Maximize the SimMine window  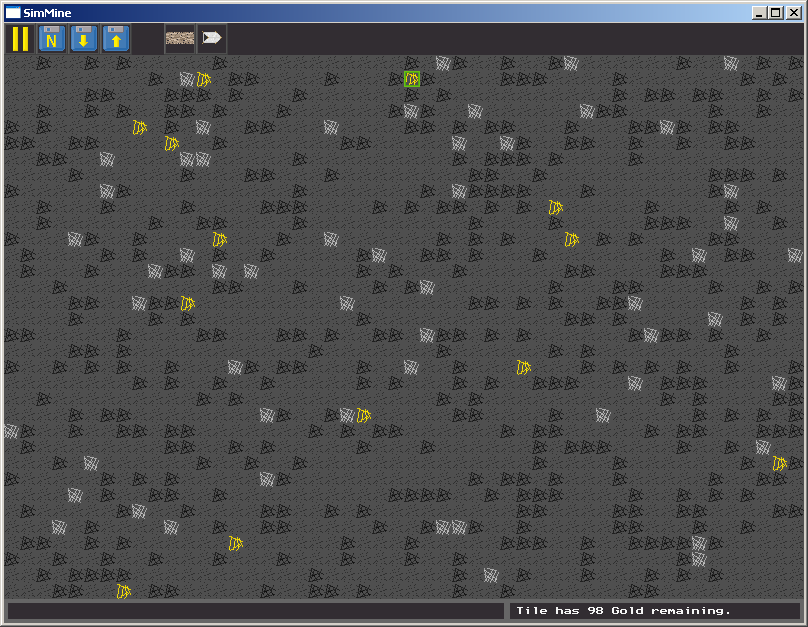[776, 13]
